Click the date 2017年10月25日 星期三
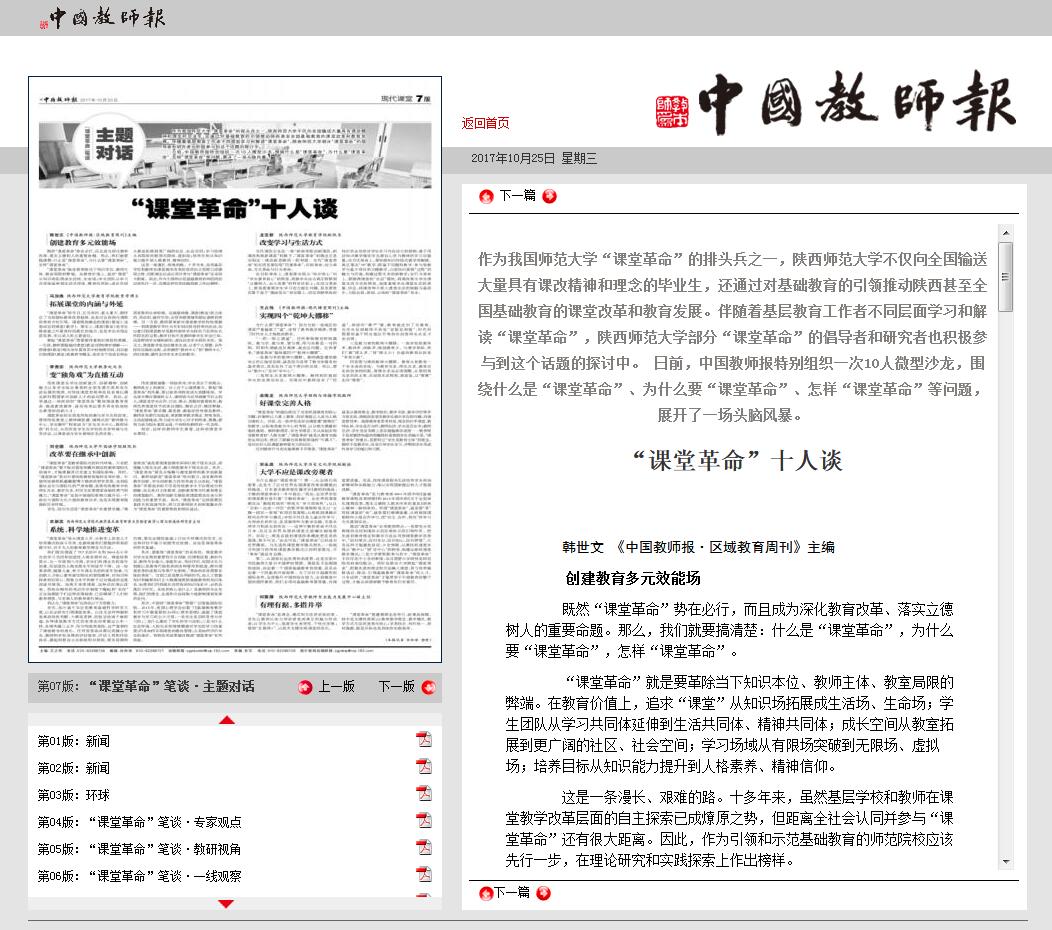 [x=534, y=158]
